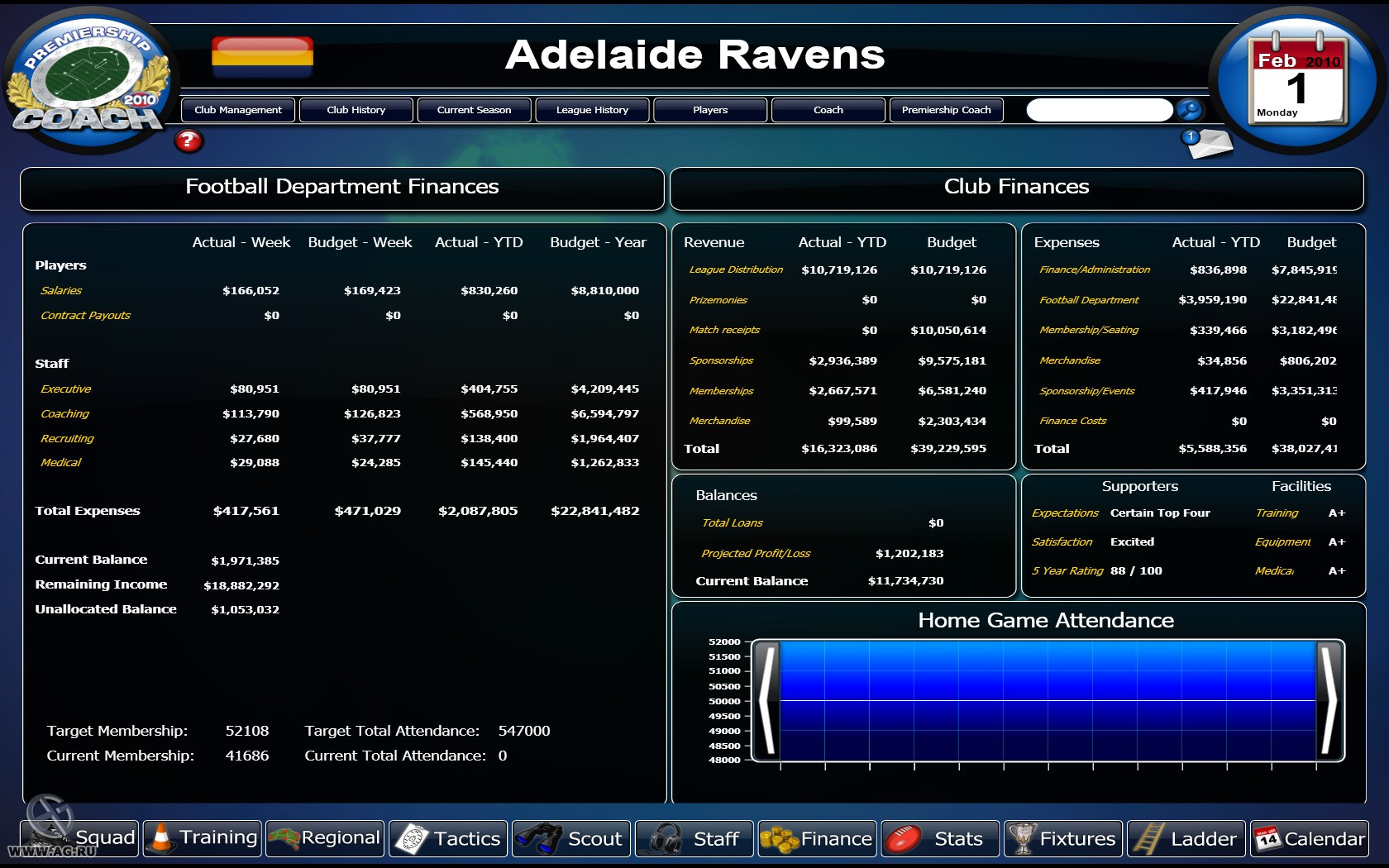
Task: Click the search text field
Action: point(1100,110)
